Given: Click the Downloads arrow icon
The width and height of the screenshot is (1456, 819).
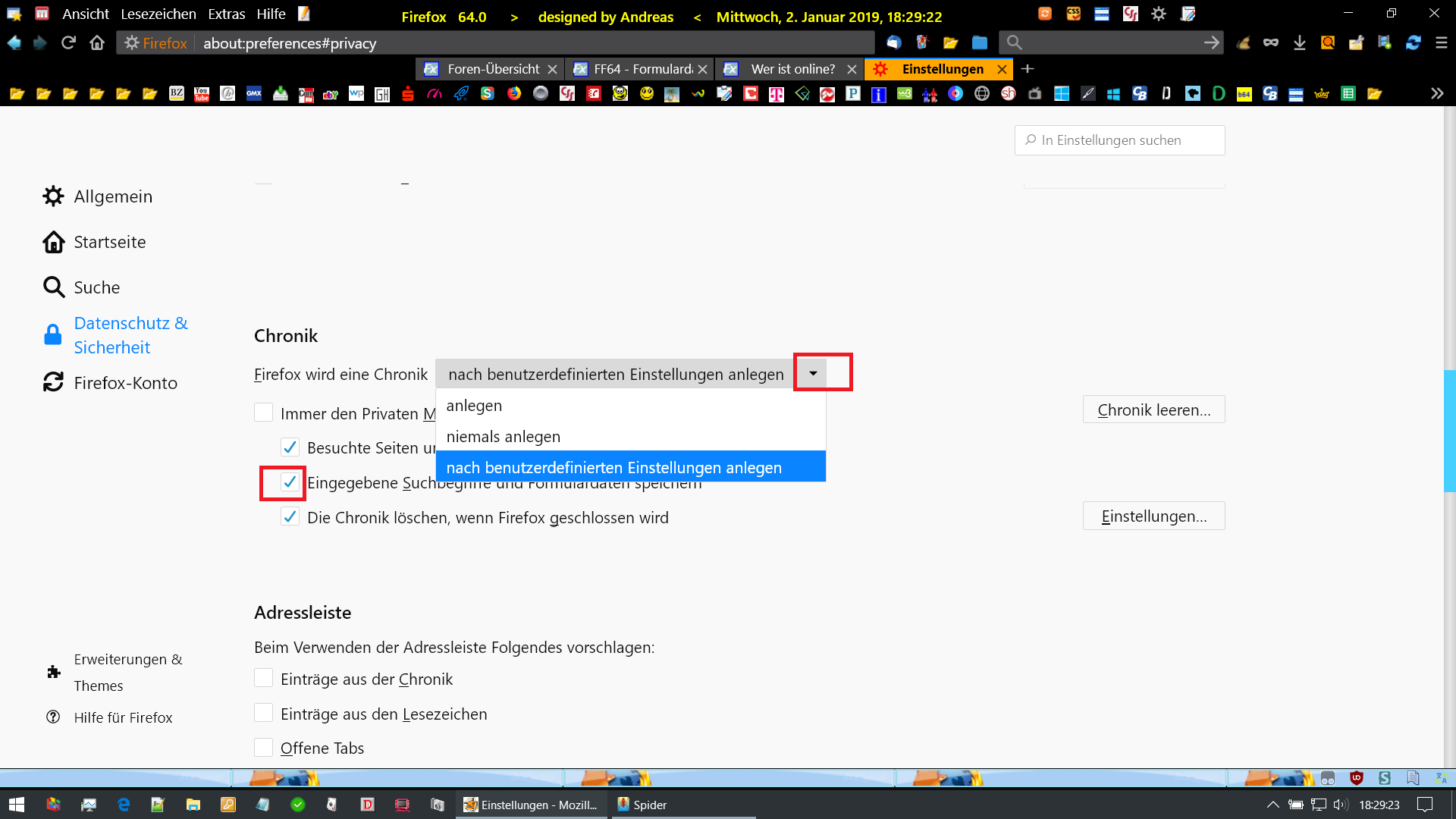Looking at the screenshot, I should coord(1300,43).
